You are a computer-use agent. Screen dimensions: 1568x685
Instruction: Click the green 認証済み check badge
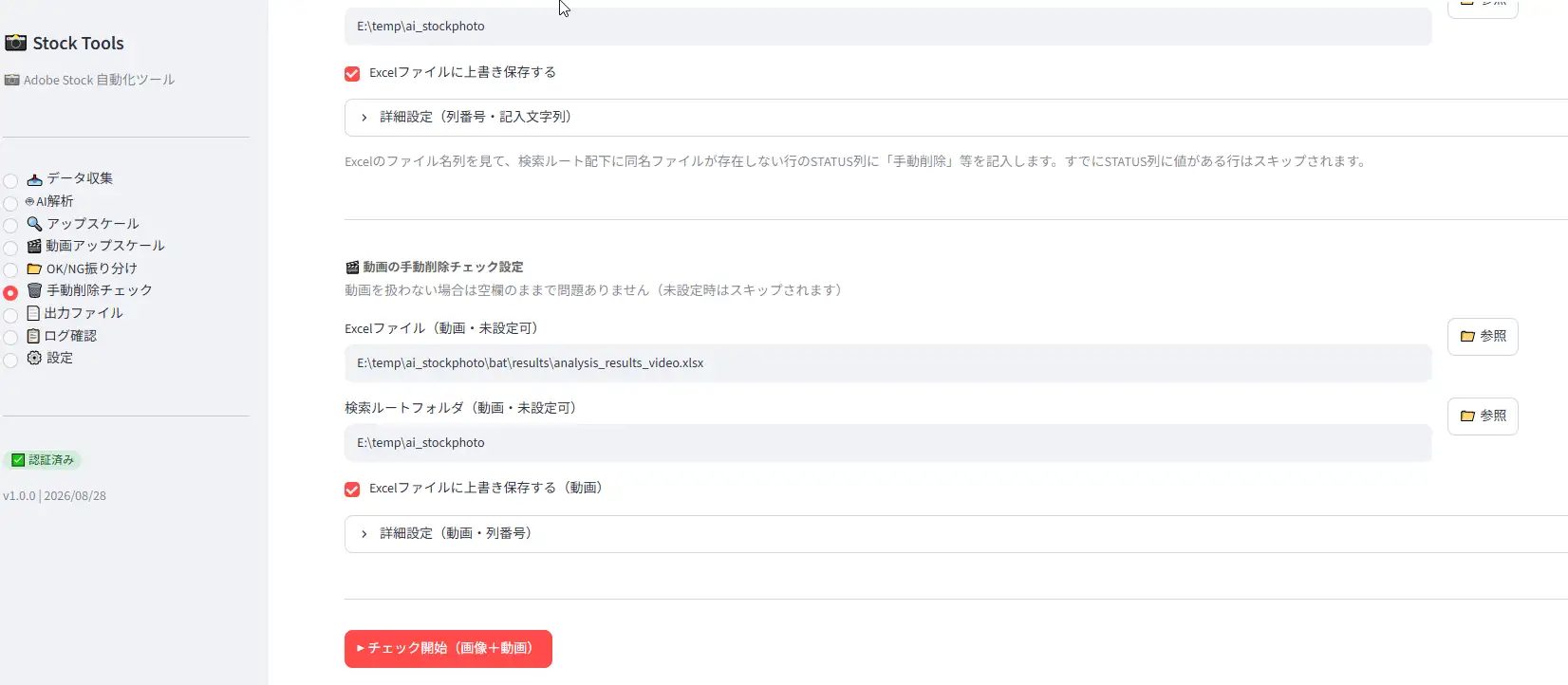(x=43, y=460)
